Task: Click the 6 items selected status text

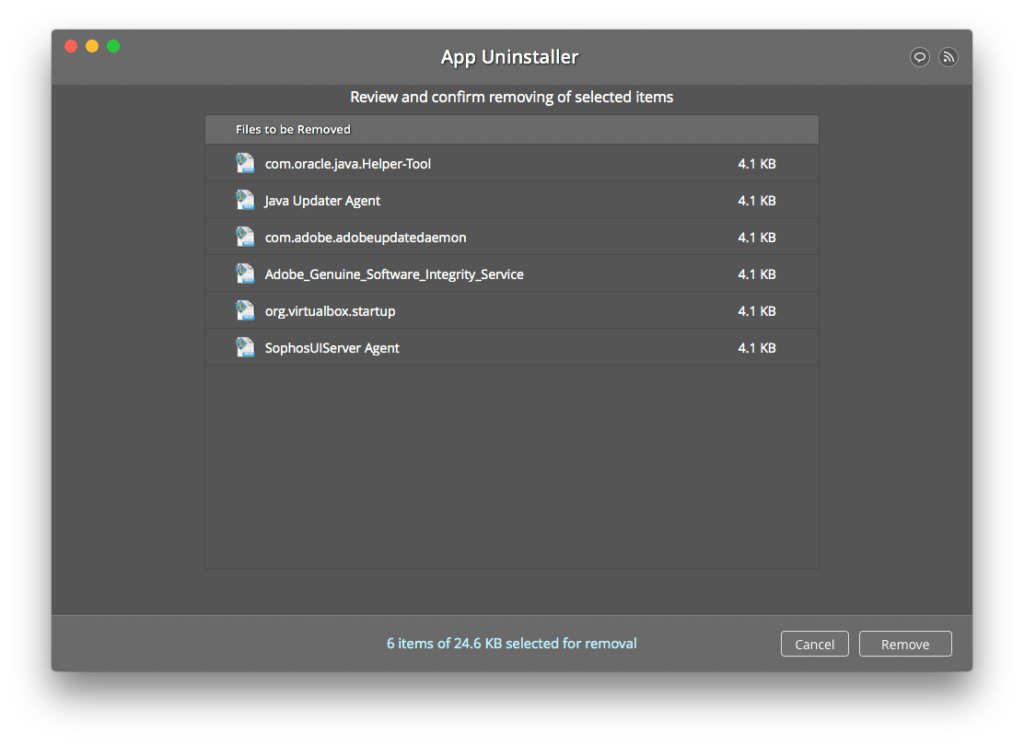Action: pos(511,643)
